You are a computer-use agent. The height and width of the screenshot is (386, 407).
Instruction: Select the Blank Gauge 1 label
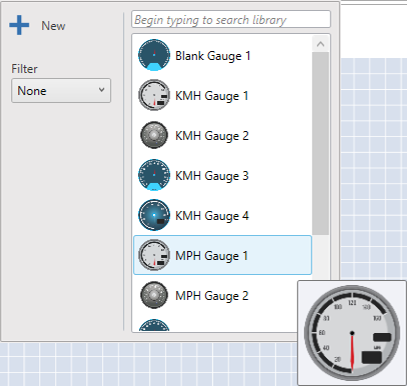point(213,56)
